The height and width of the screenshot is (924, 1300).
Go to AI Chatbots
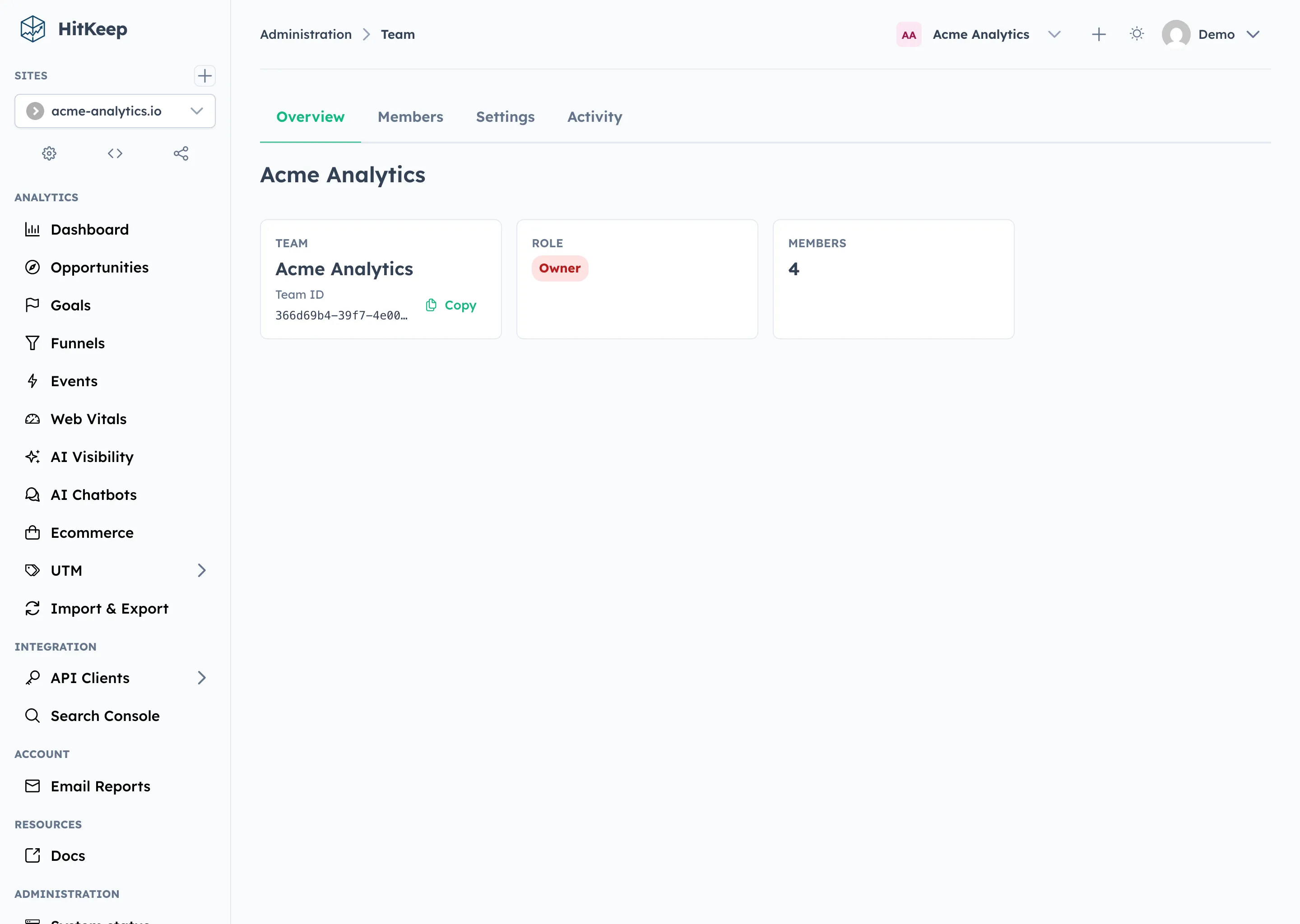115,495
